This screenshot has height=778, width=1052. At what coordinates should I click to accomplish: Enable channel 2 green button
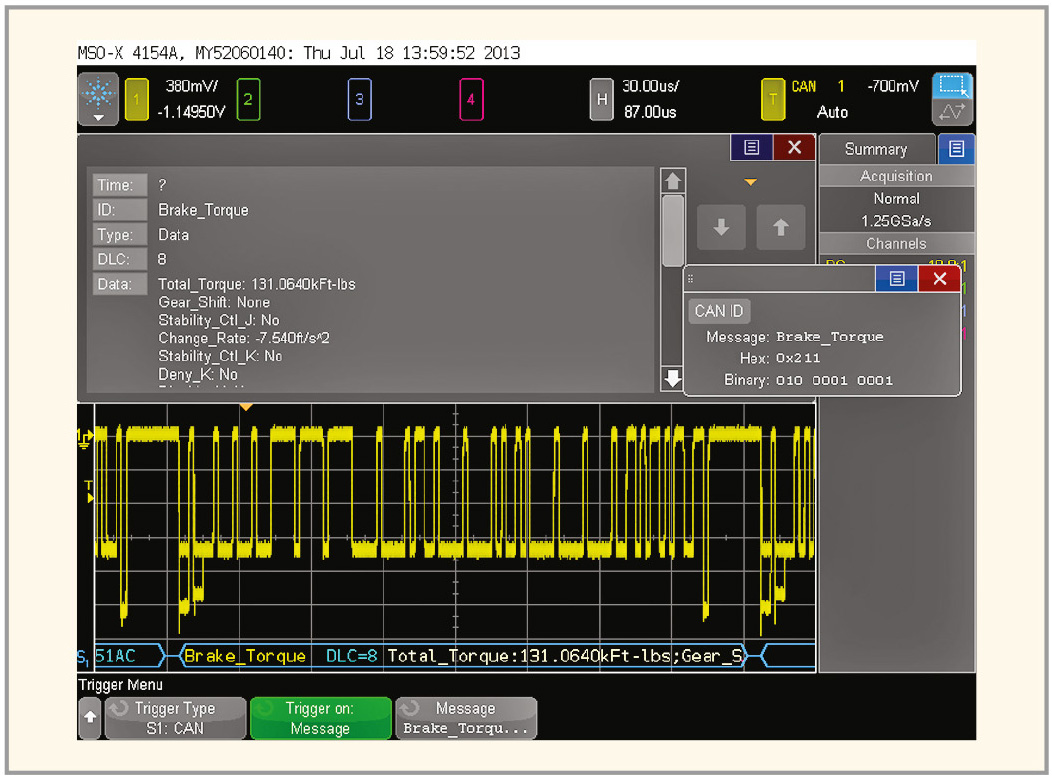pyautogui.click(x=248, y=99)
